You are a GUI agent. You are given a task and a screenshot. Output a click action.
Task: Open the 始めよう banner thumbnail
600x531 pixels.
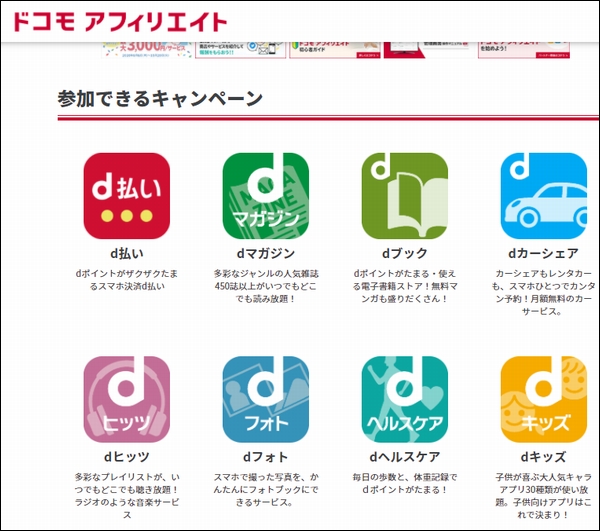coord(524,50)
